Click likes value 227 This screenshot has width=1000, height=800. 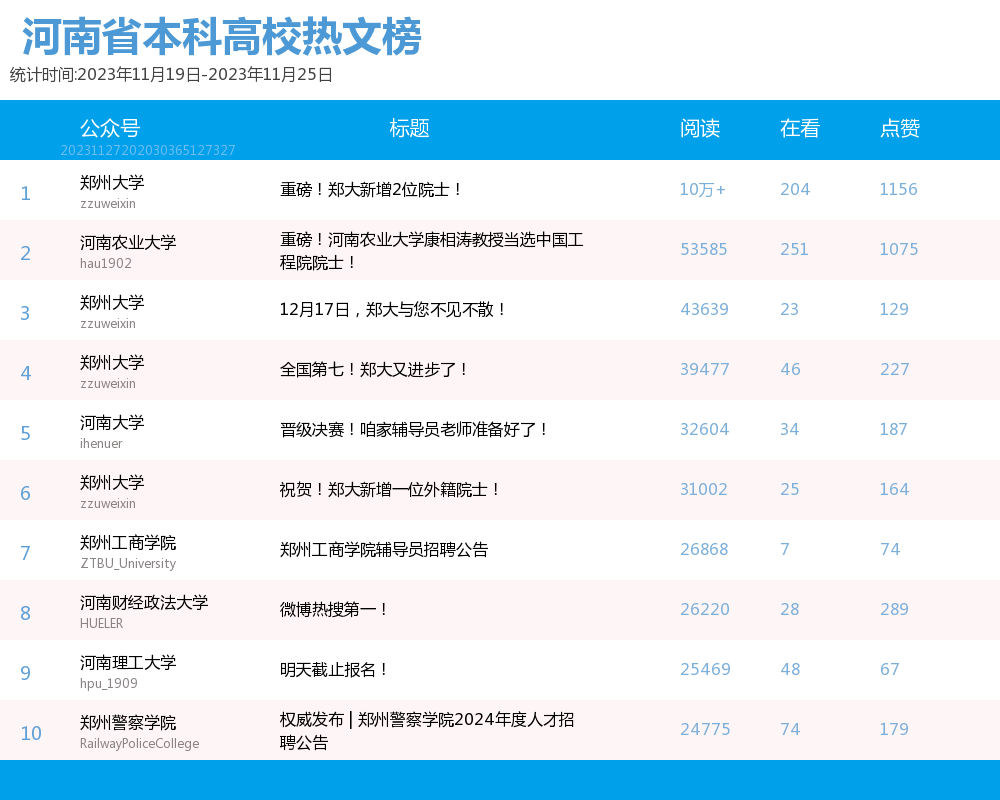pyautogui.click(x=894, y=369)
